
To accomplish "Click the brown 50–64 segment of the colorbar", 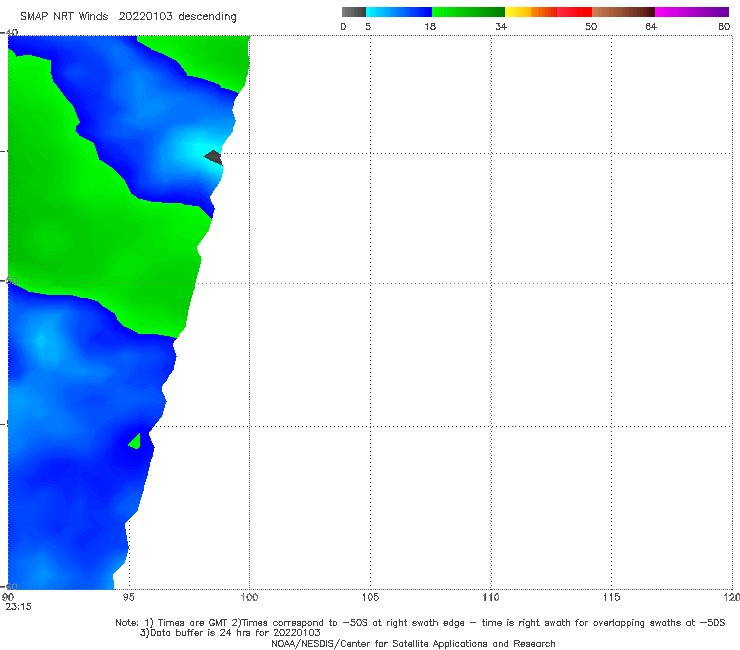I will [623, 12].
